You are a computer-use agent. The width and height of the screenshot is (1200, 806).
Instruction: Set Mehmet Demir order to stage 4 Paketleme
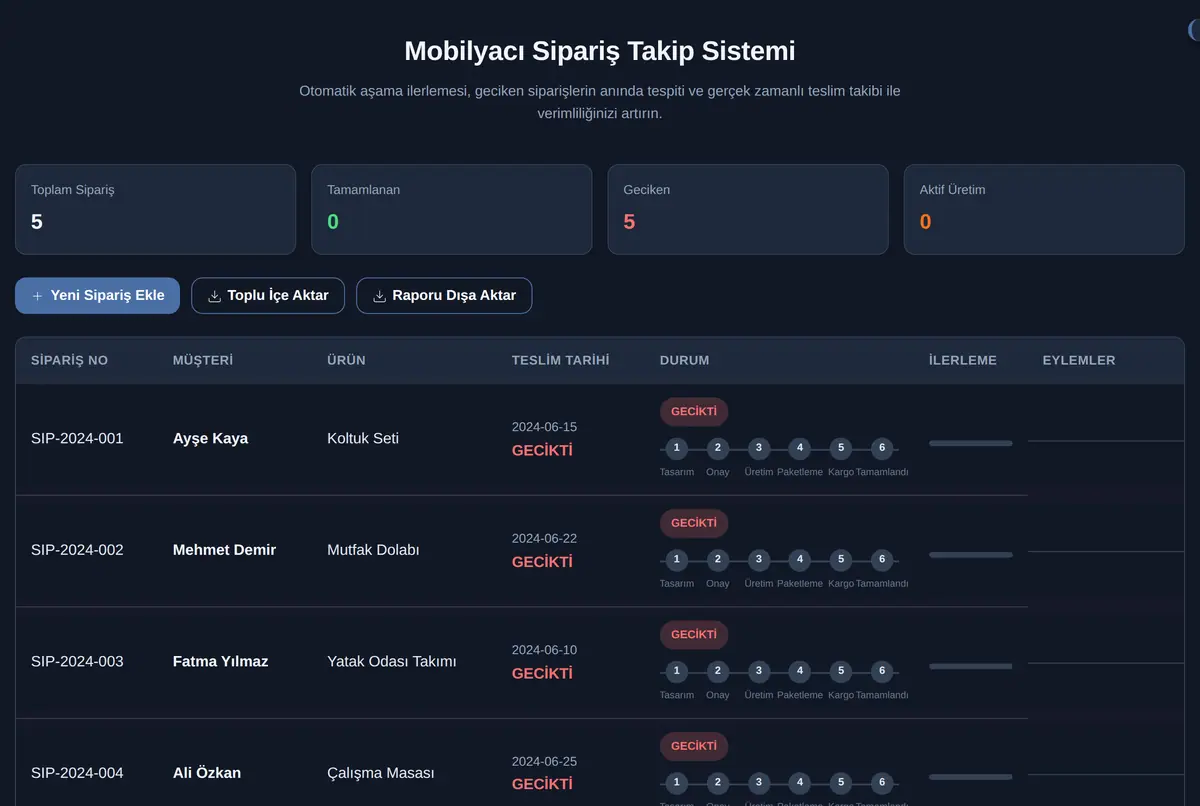(x=800, y=560)
